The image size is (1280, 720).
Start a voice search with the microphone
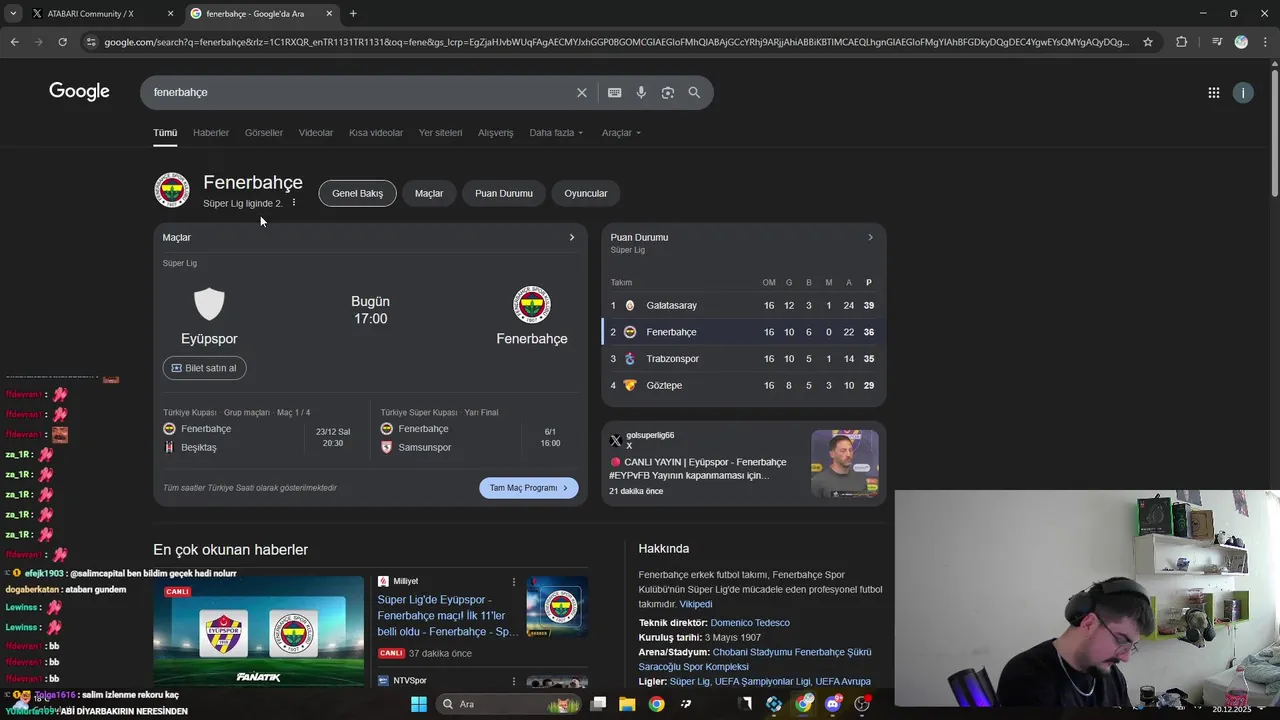(641, 92)
